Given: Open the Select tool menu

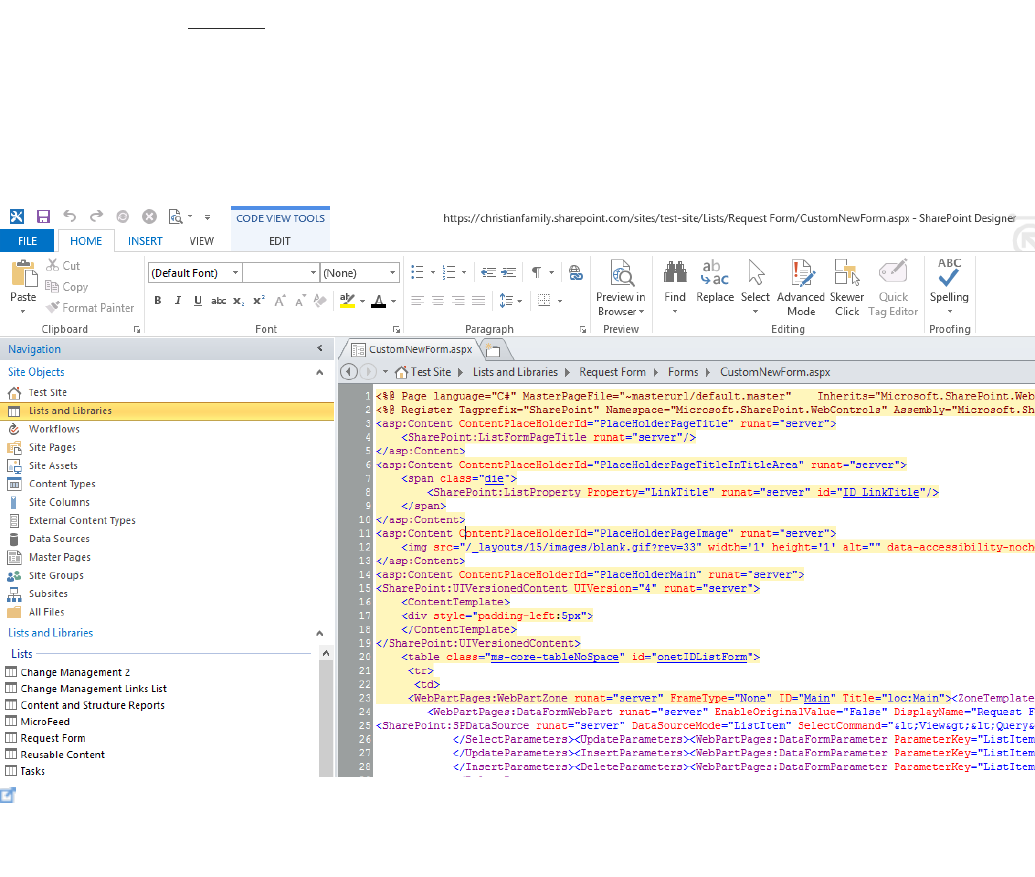Looking at the screenshot, I should click(755, 286).
